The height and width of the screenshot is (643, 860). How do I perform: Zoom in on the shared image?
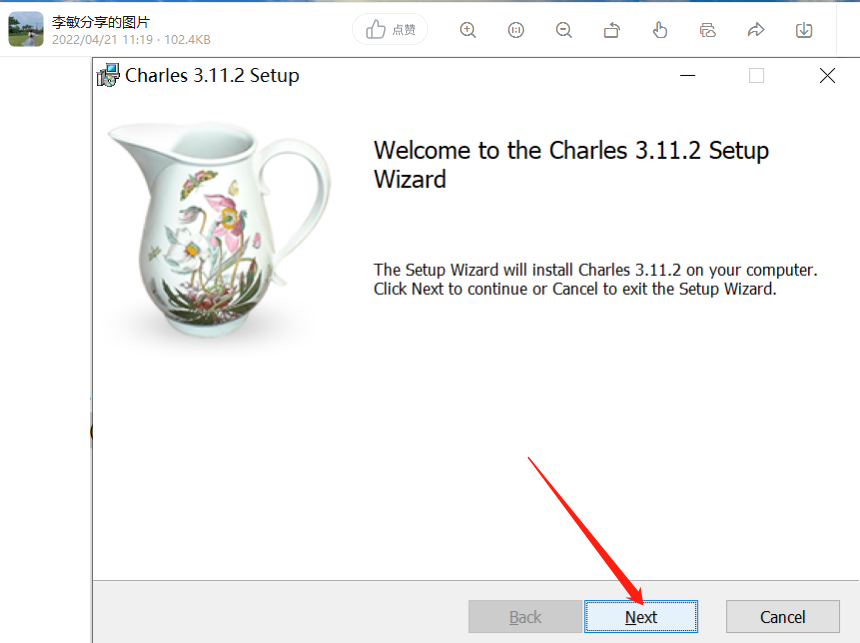point(467,30)
